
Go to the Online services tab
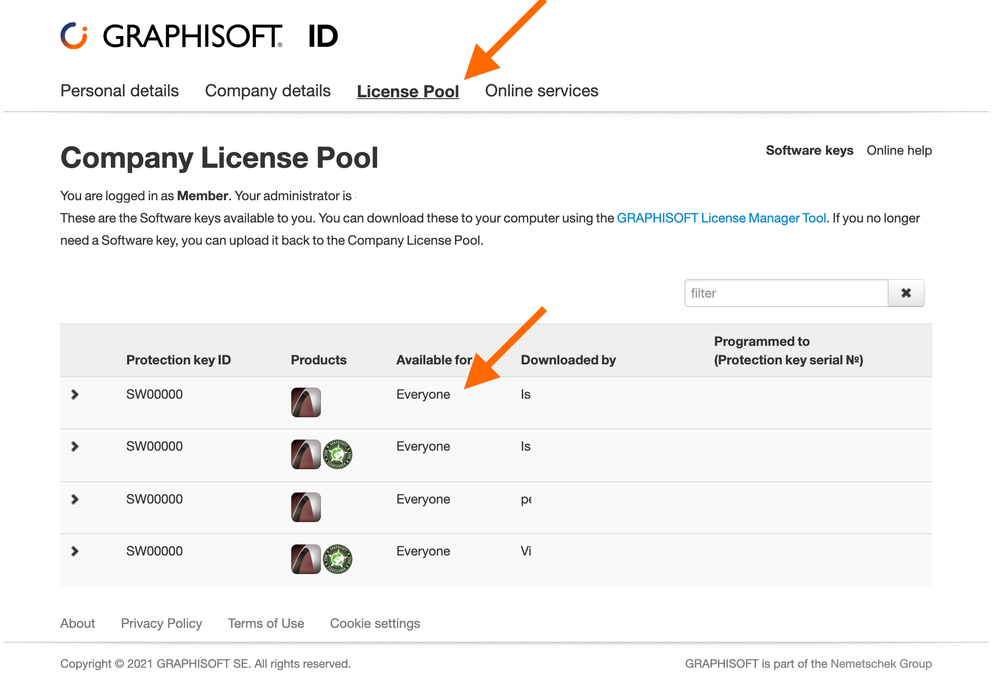coord(541,91)
